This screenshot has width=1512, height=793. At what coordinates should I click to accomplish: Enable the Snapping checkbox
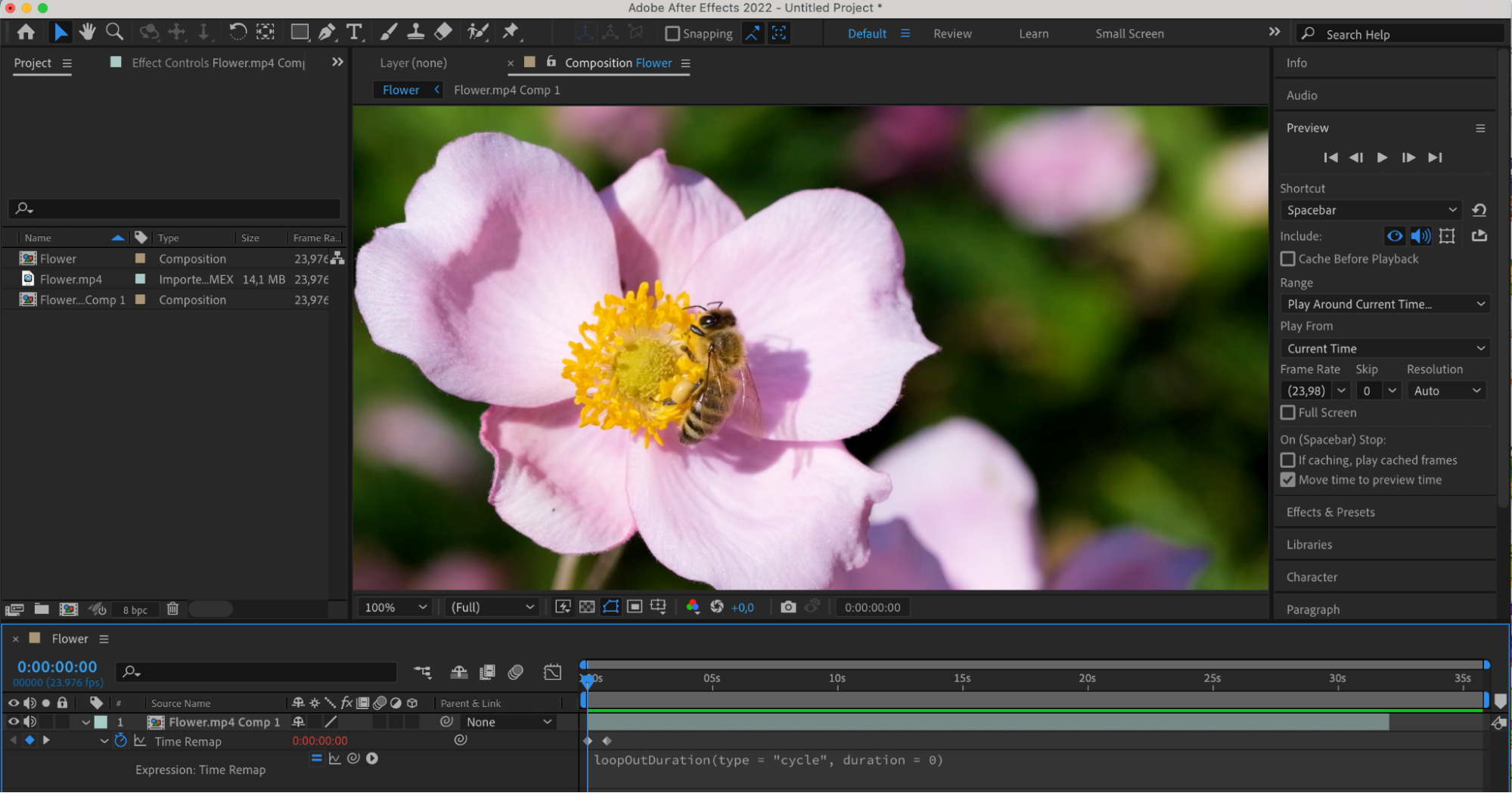672,33
